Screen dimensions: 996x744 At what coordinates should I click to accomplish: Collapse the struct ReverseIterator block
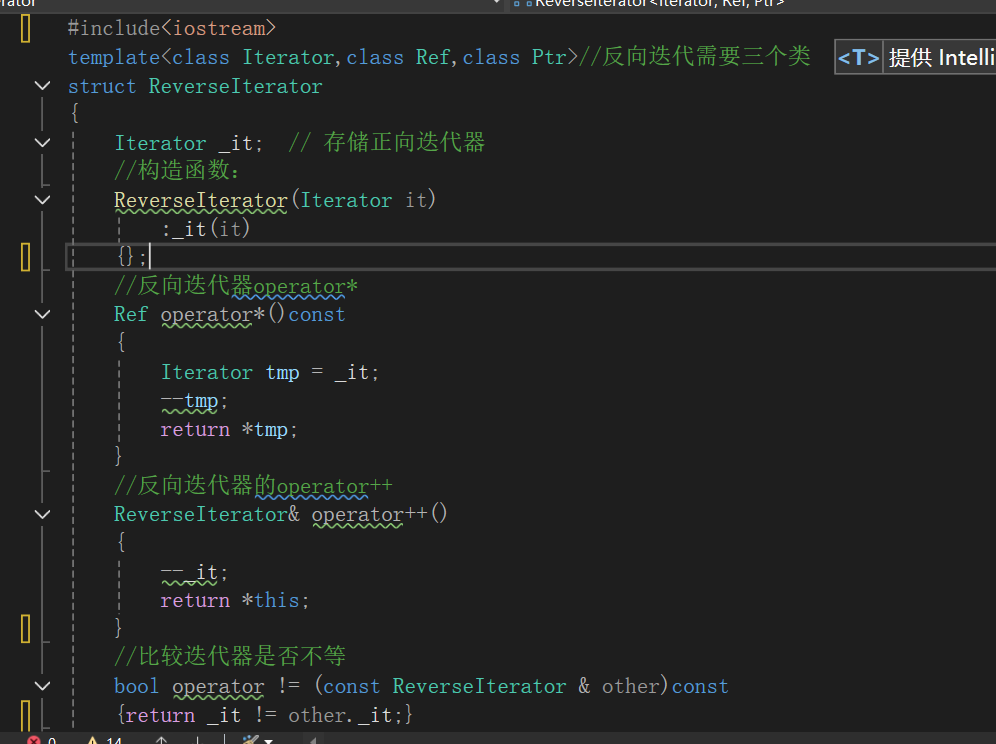pos(43,86)
